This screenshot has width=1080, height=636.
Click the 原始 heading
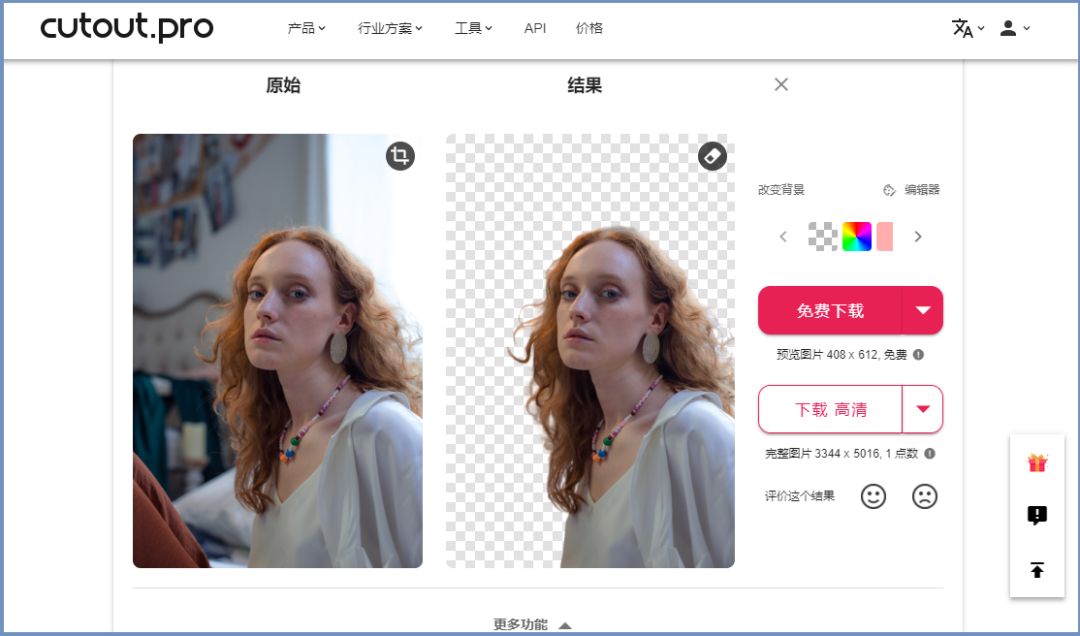click(283, 85)
